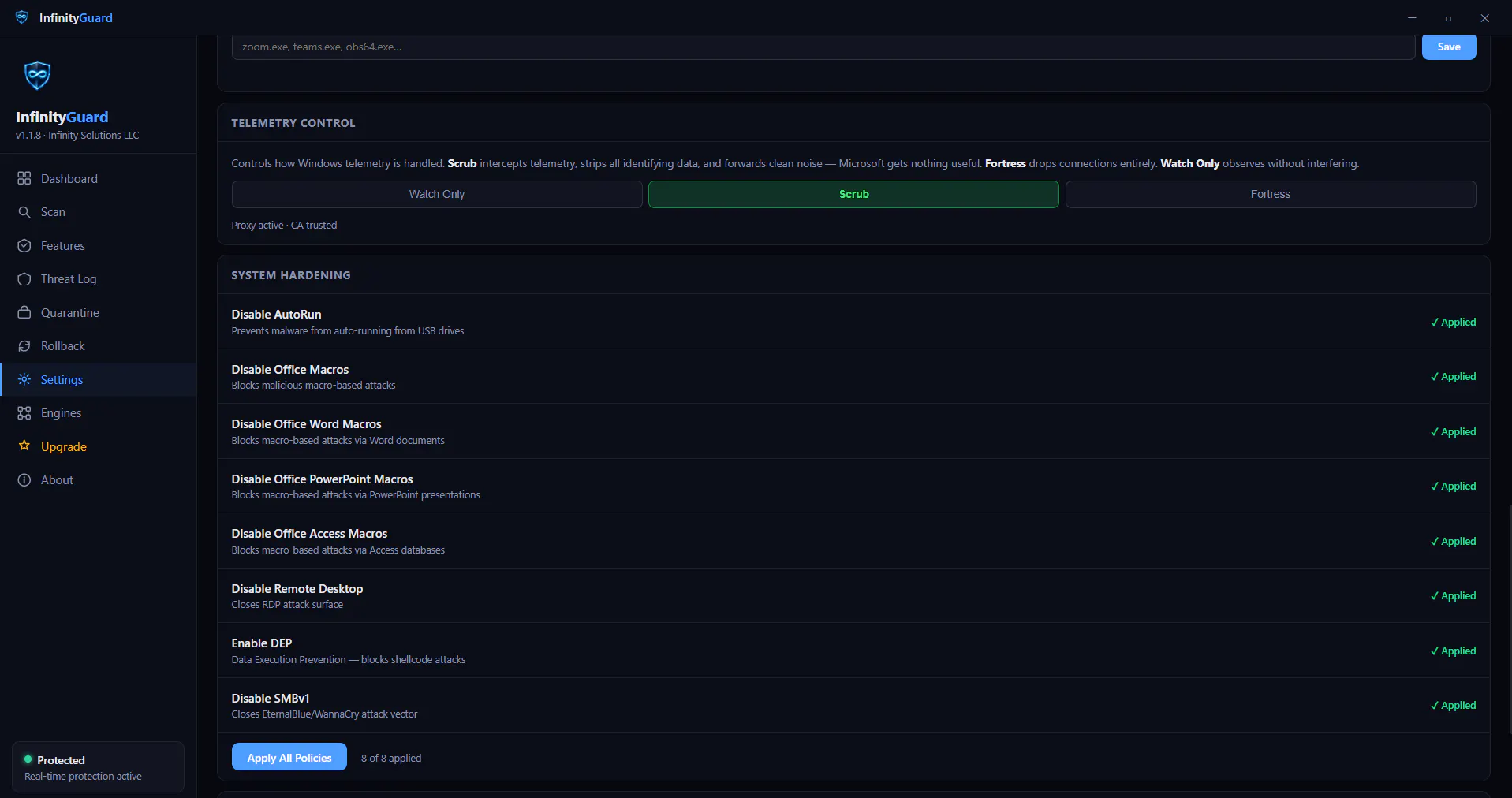
Task: Click the Threat Log shield icon
Action: pyautogui.click(x=24, y=279)
